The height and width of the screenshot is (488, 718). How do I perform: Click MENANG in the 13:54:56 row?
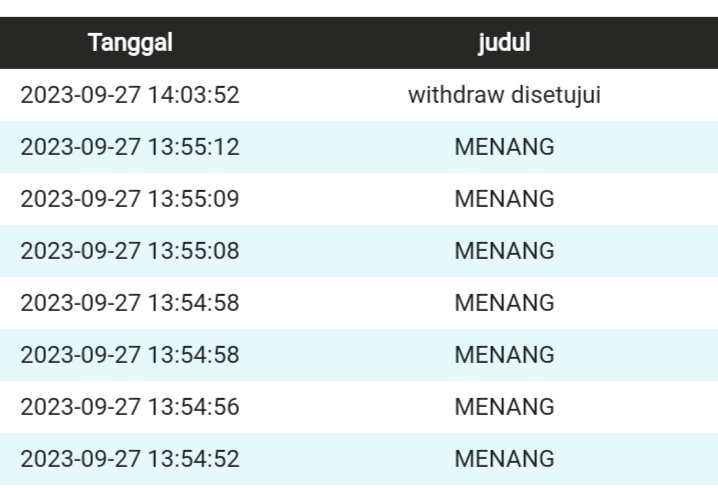[504, 407]
